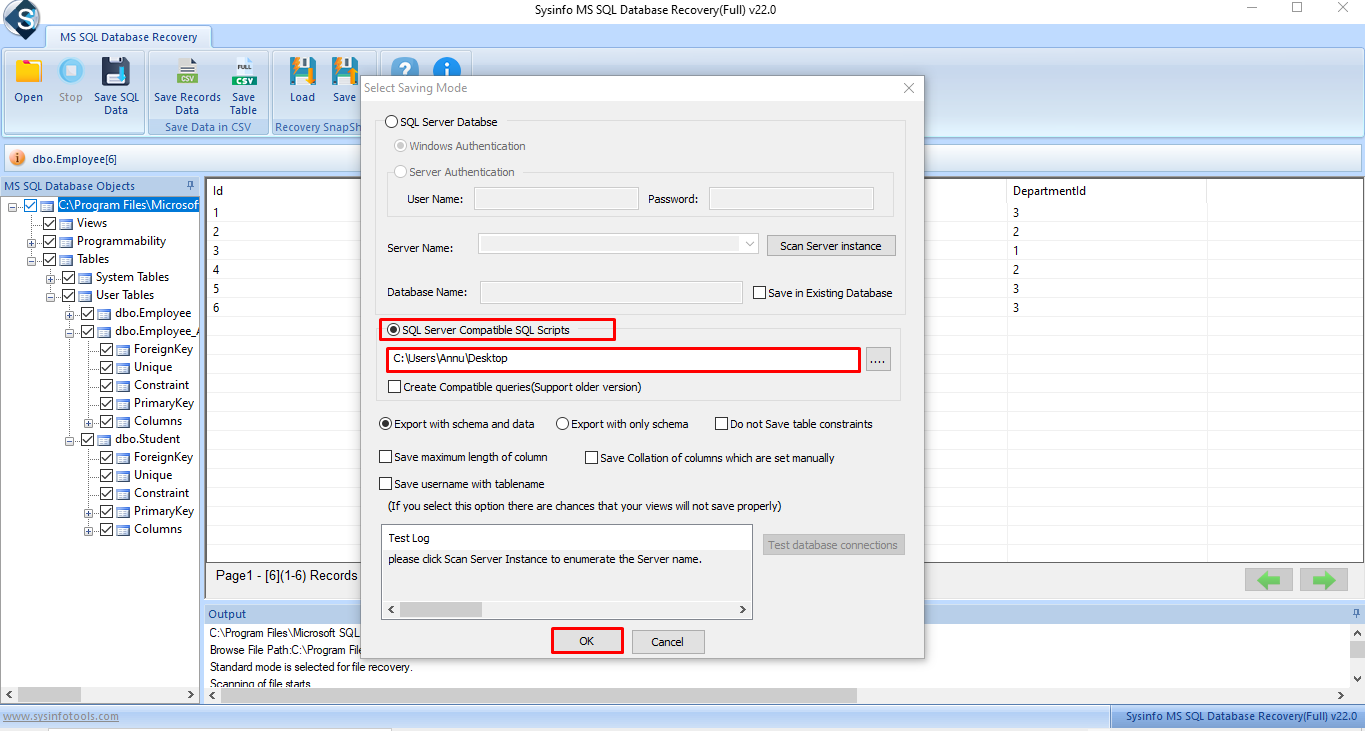The height and width of the screenshot is (731, 1365).
Task: Enable Save maximum length of column
Action: [x=386, y=457]
